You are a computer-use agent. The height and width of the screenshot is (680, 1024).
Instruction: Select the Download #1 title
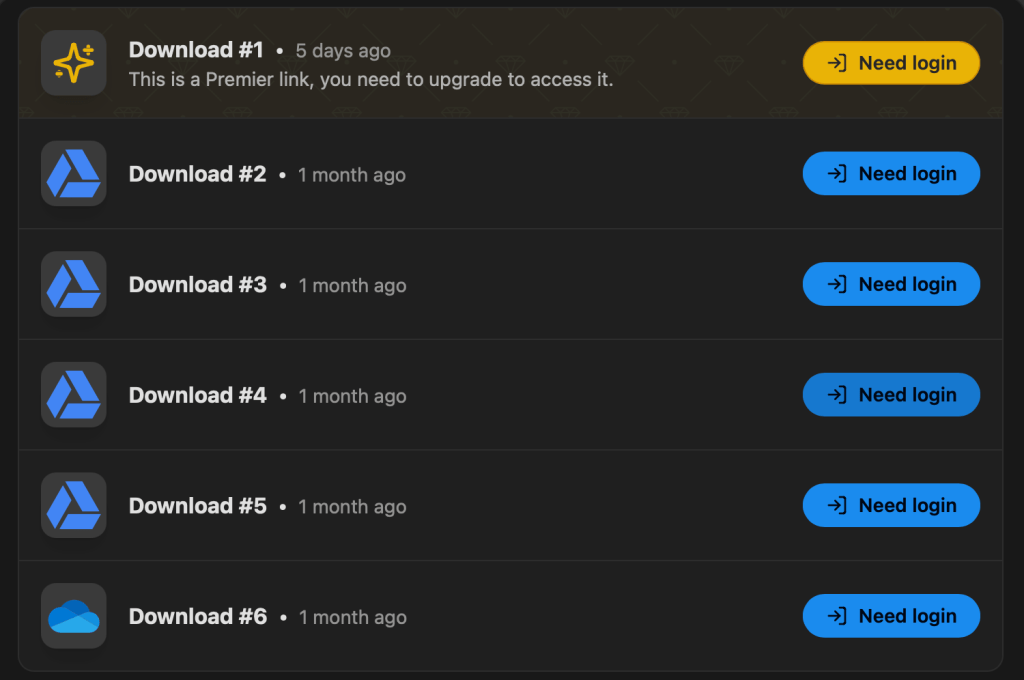(x=196, y=50)
